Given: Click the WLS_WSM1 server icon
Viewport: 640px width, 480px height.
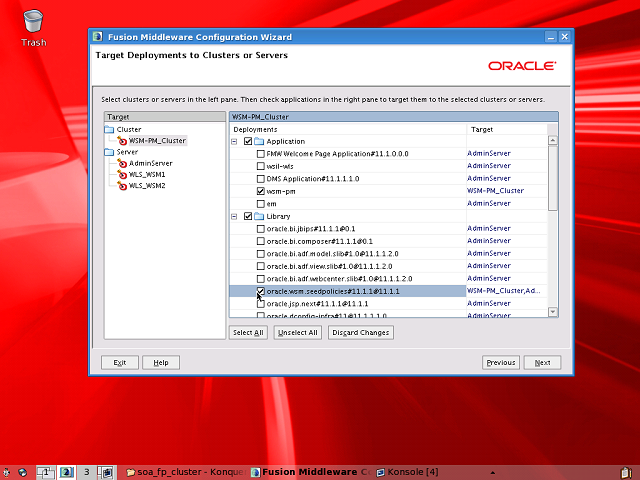Looking at the screenshot, I should (122, 175).
